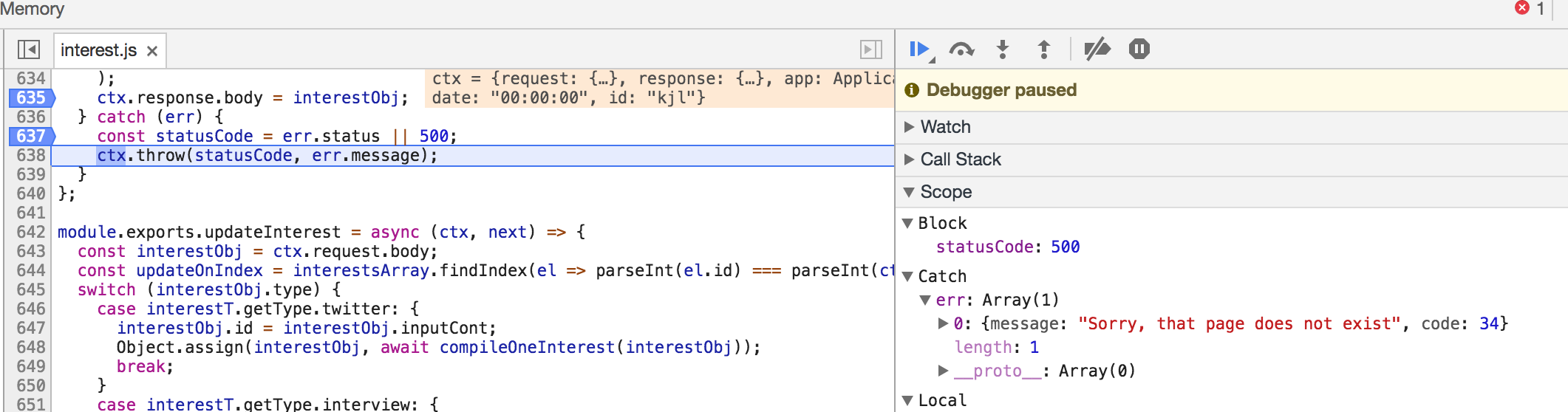Viewport: 1568px width, 412px height.
Task: Add a breakpoint at line 642
Action: [x=30, y=232]
